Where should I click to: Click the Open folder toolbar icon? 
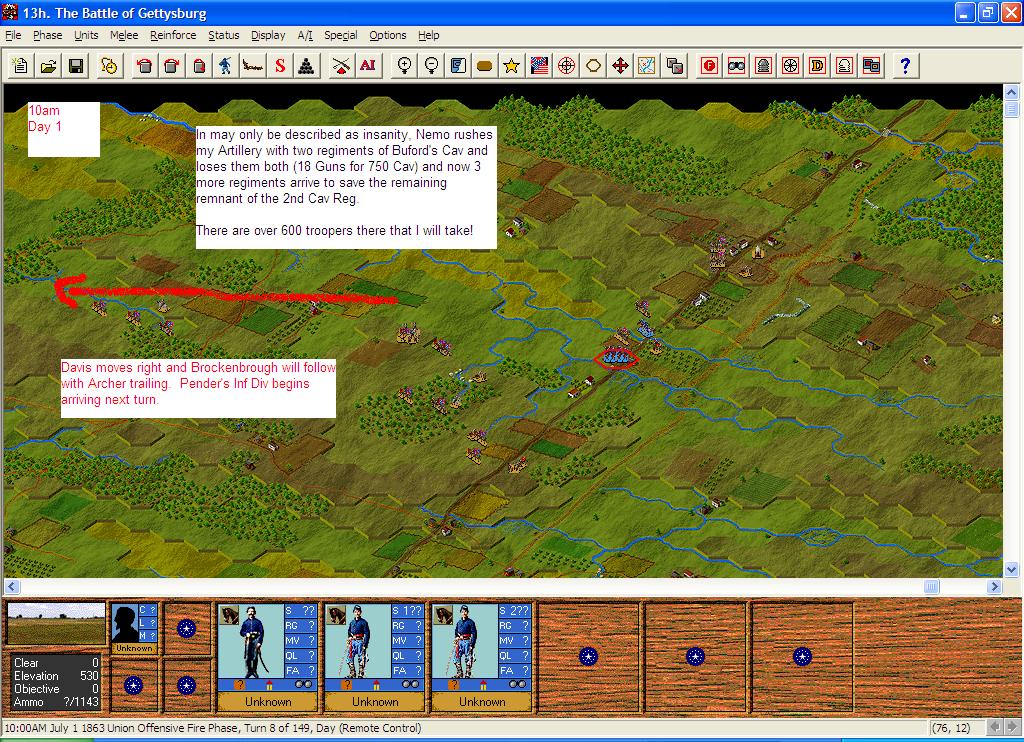pos(48,65)
